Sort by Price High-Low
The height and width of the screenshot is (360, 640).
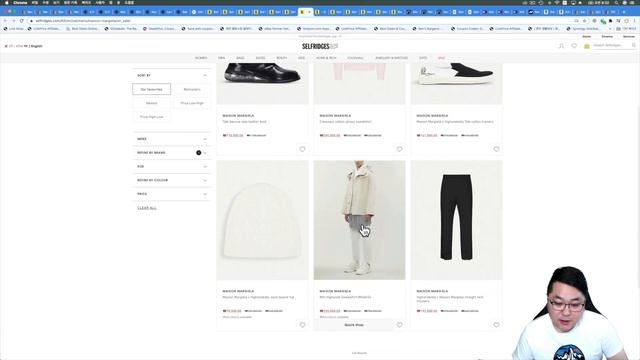[x=151, y=117]
